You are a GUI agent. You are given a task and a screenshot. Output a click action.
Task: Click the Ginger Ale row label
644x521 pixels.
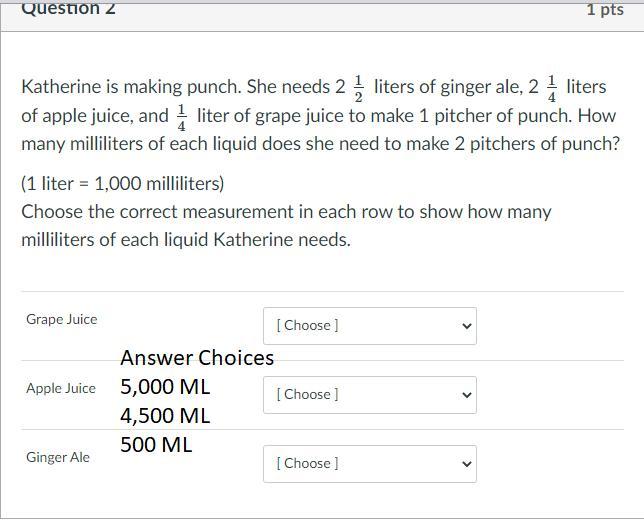tap(58, 457)
